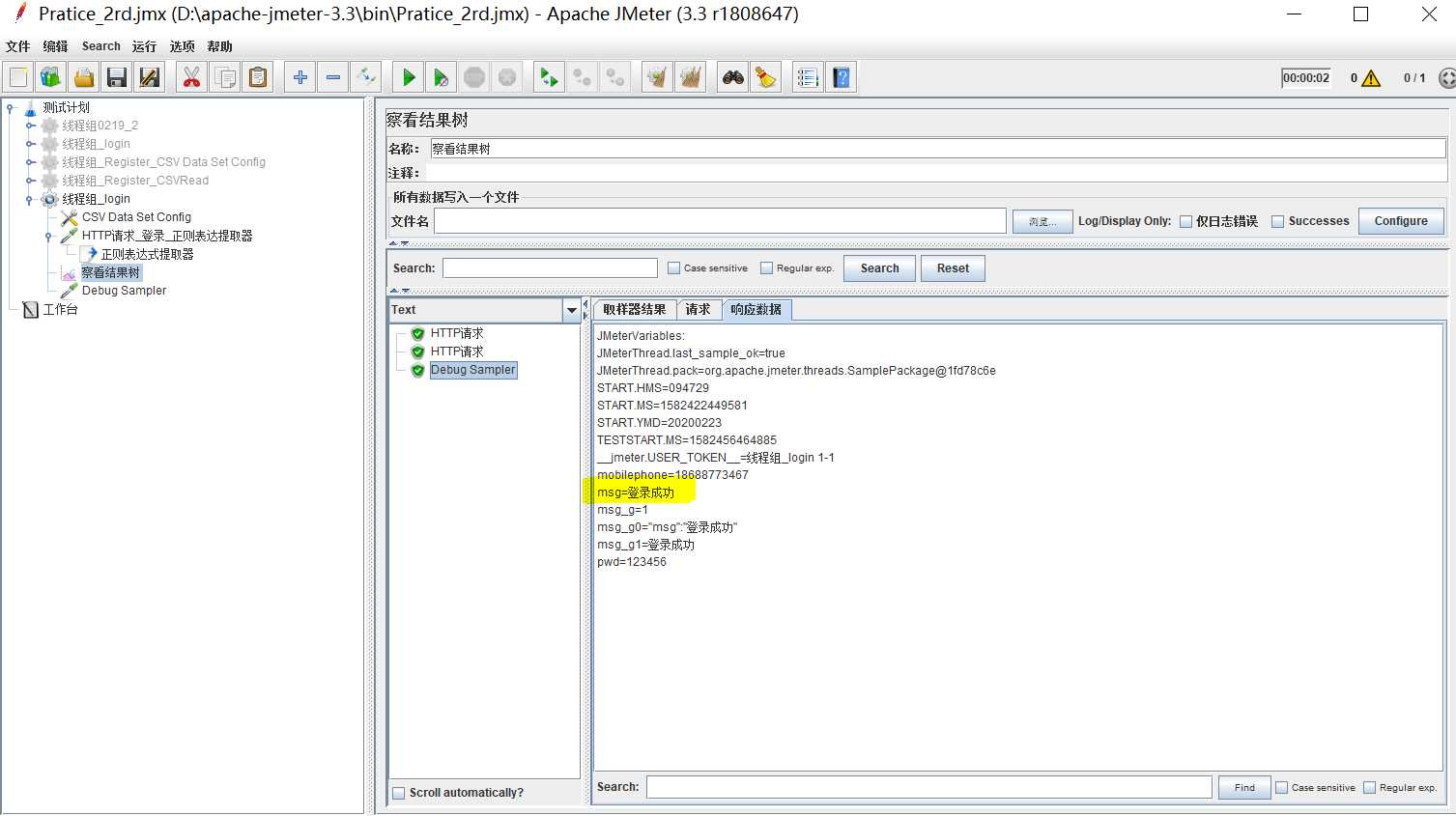
Task: Click the 名称 name input field
Action: tap(937, 149)
